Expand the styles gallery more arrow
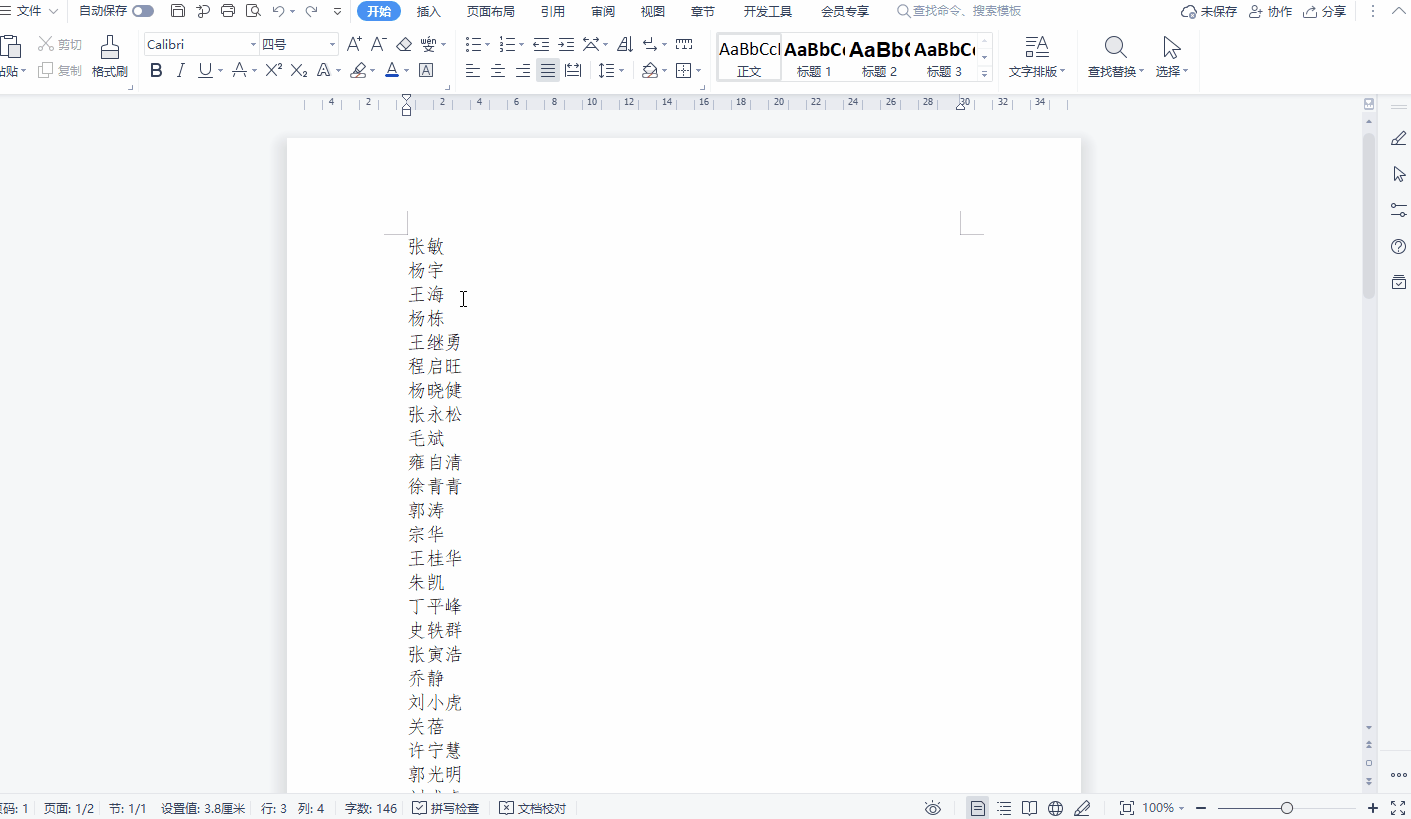Image resolution: width=1411 pixels, height=819 pixels. pos(985,74)
